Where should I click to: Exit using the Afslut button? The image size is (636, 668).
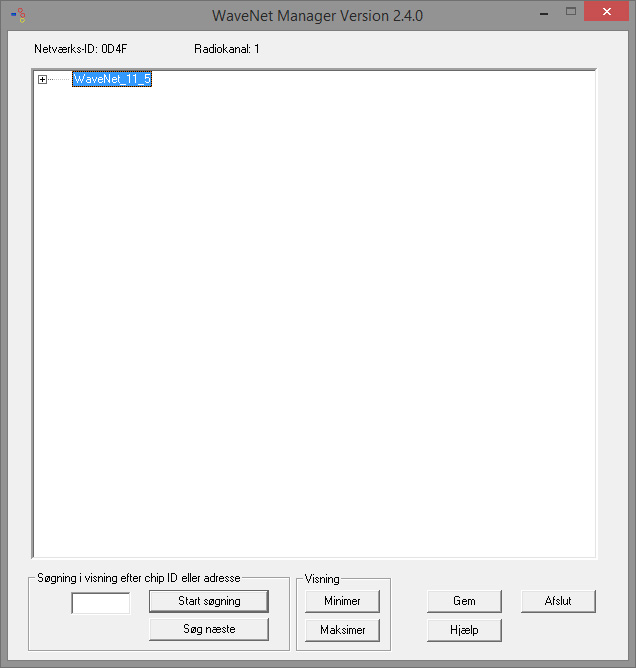(x=558, y=601)
